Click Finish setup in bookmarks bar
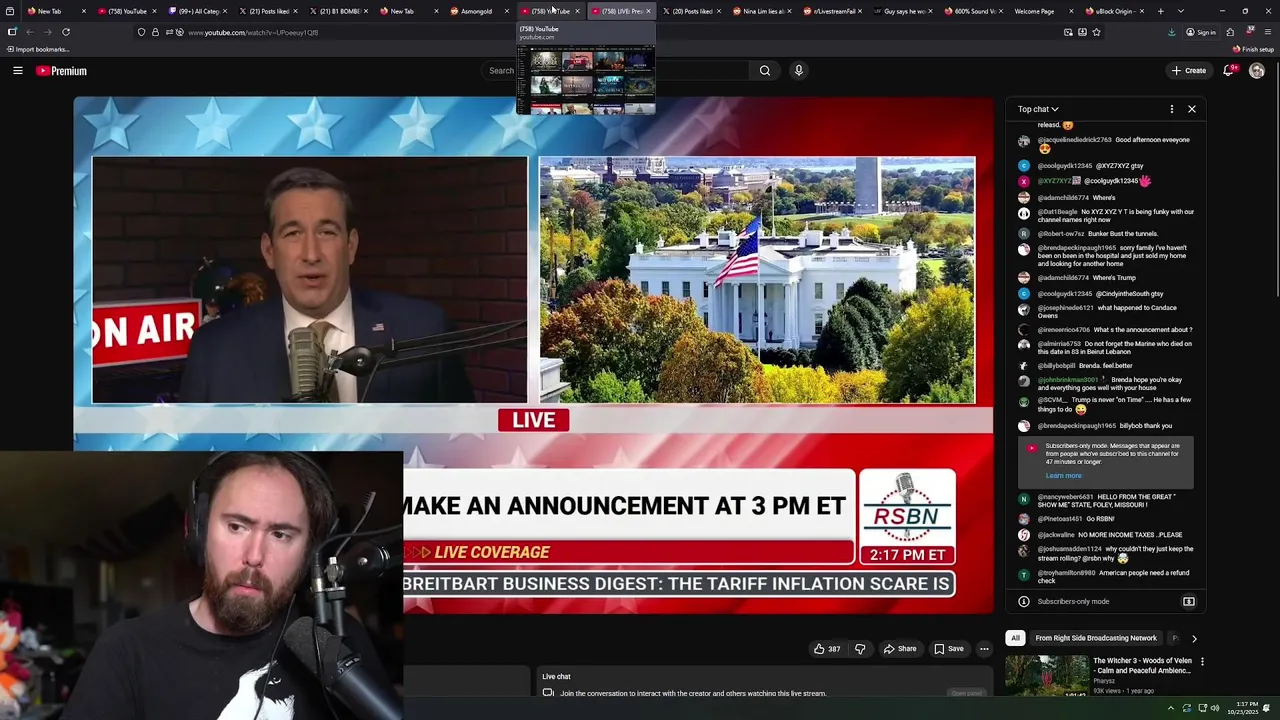The height and width of the screenshot is (720, 1280). [x=1254, y=49]
